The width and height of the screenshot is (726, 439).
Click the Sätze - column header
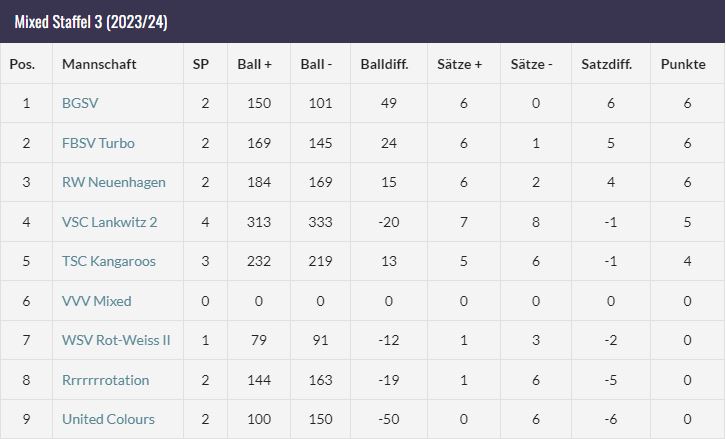coord(532,64)
